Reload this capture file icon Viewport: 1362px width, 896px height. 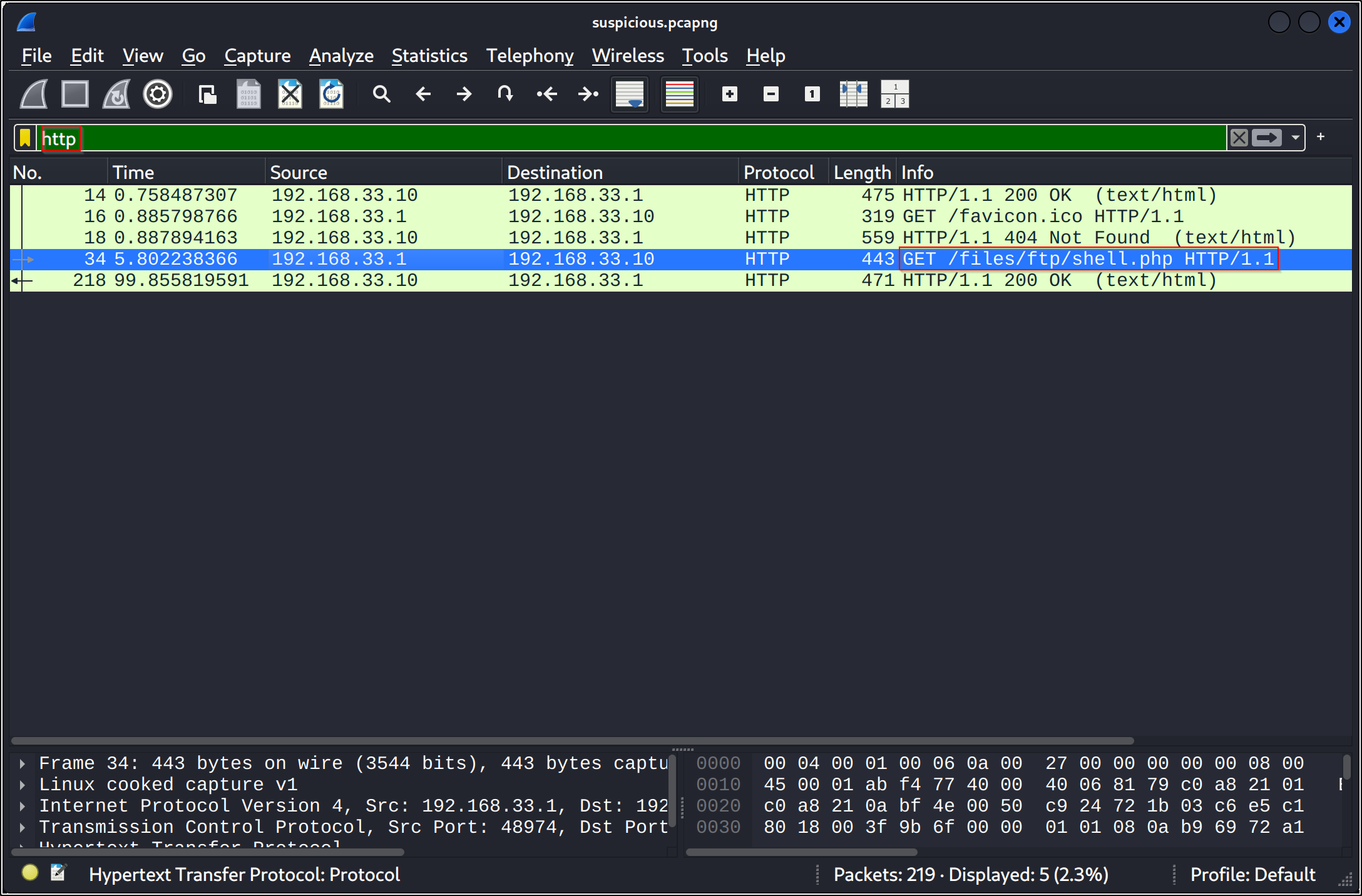[x=331, y=94]
